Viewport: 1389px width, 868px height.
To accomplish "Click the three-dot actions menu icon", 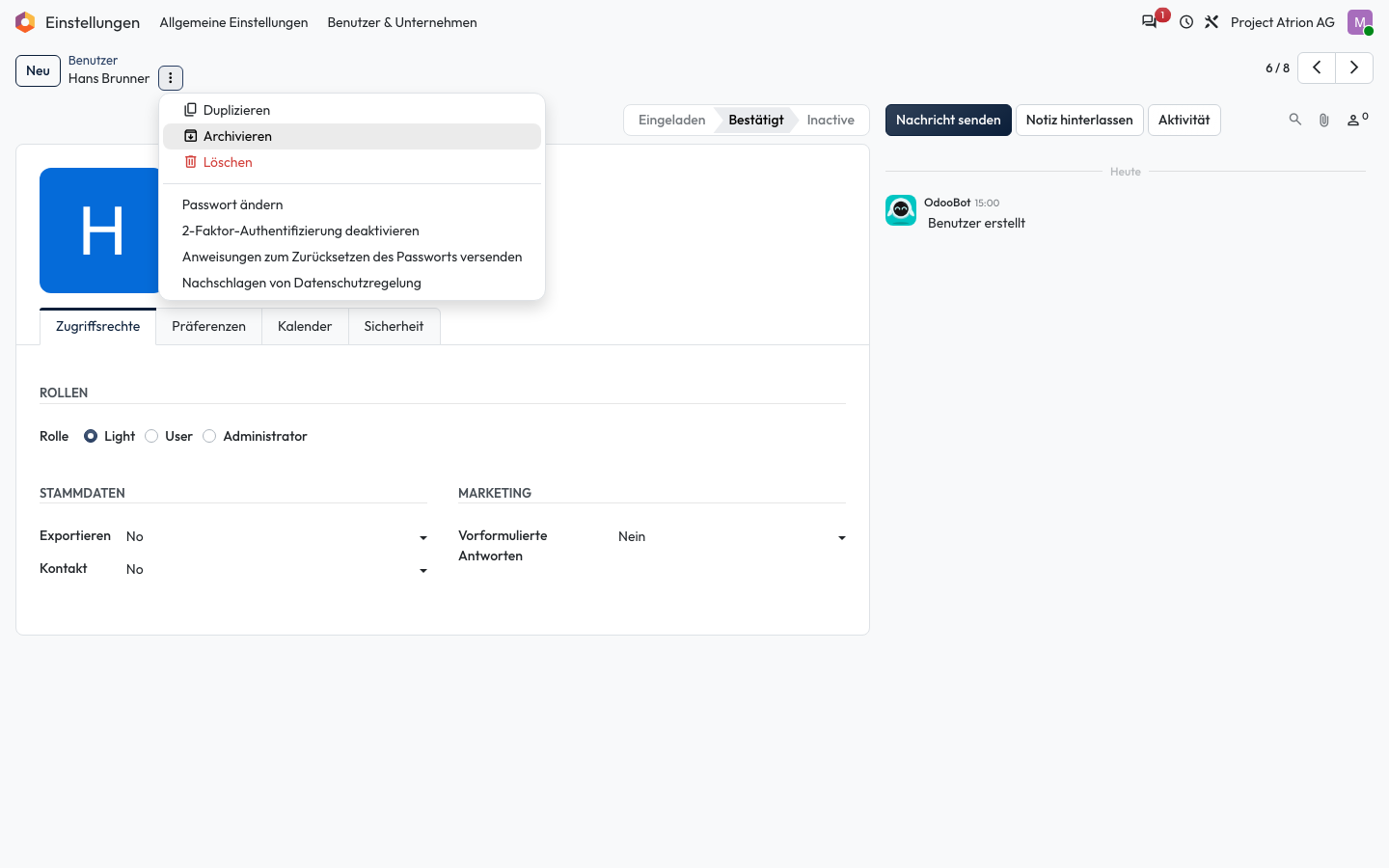I will (x=171, y=78).
